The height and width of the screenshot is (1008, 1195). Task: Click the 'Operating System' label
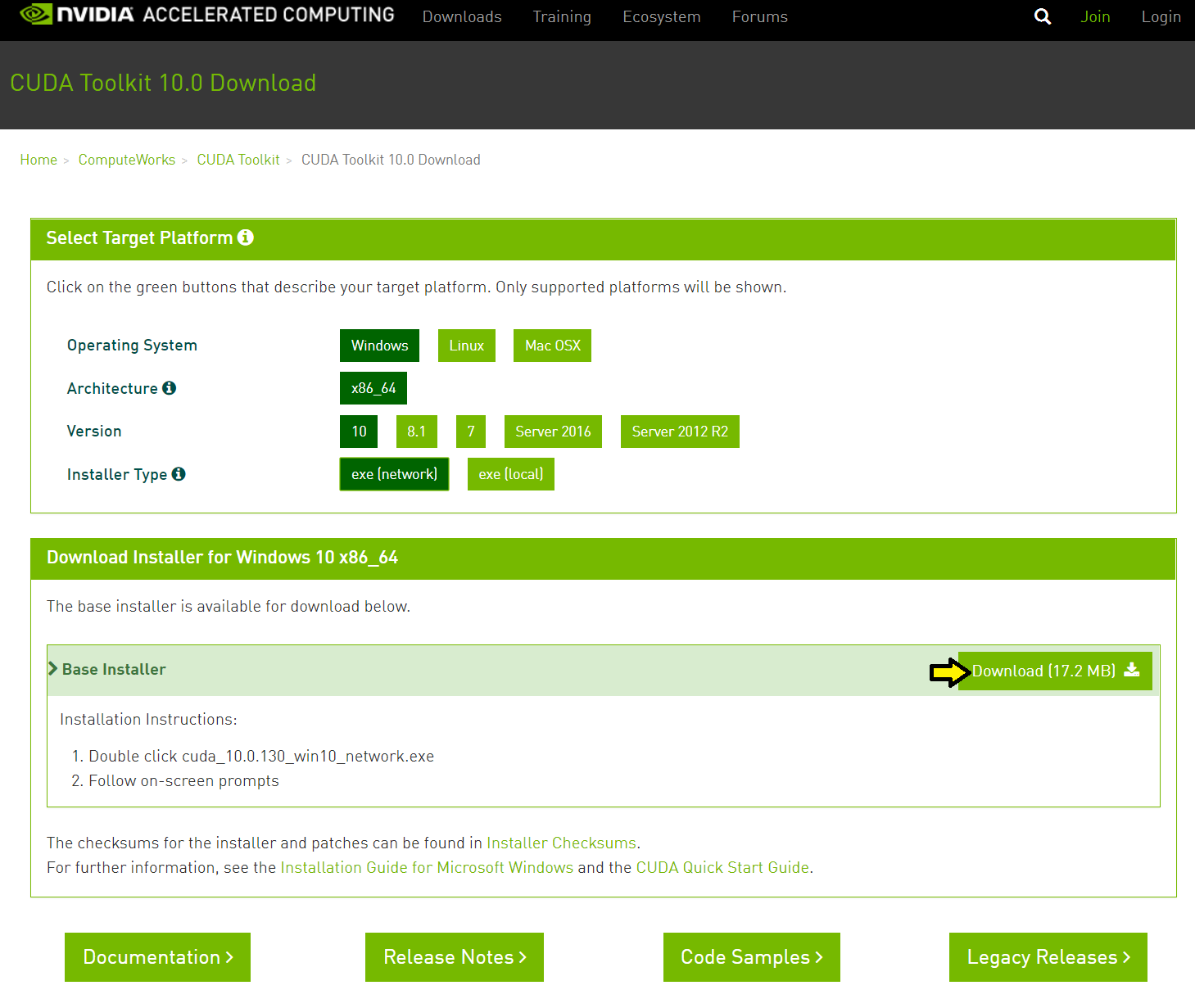pos(132,346)
